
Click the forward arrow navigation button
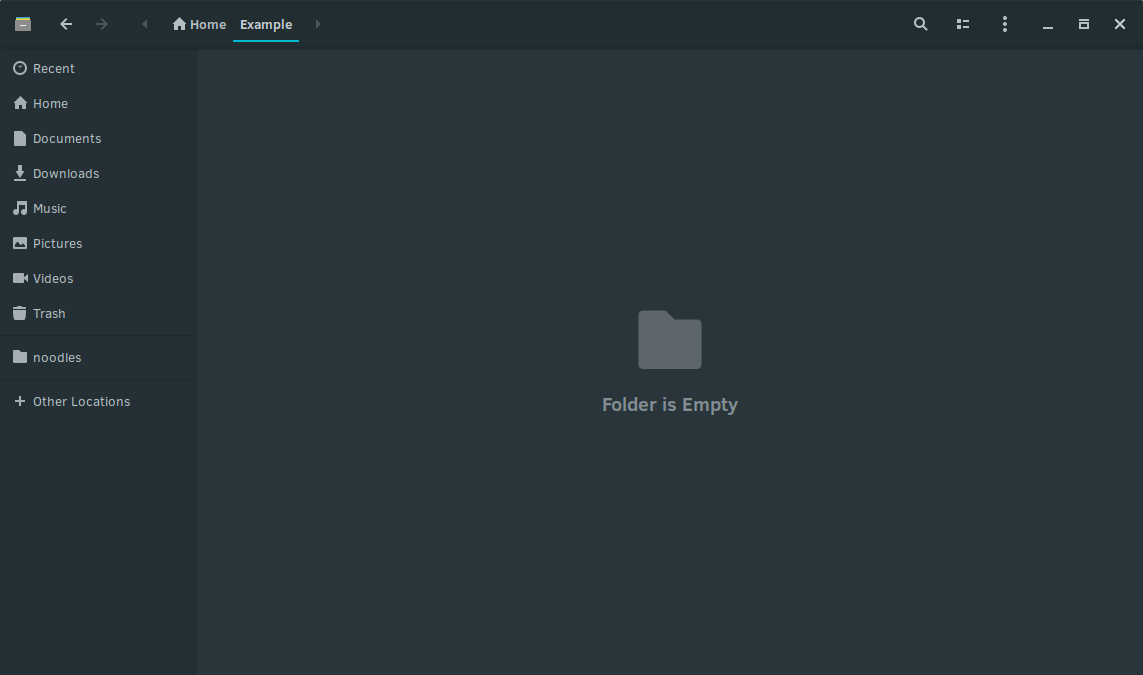[x=101, y=24]
